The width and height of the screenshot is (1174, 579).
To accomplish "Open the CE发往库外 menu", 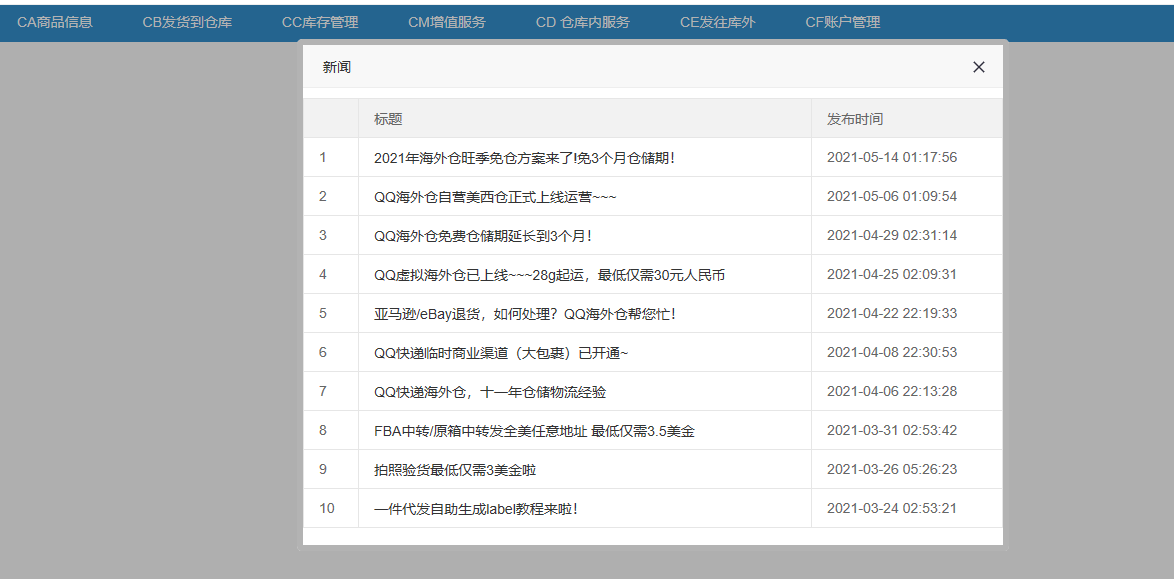I will point(717,22).
